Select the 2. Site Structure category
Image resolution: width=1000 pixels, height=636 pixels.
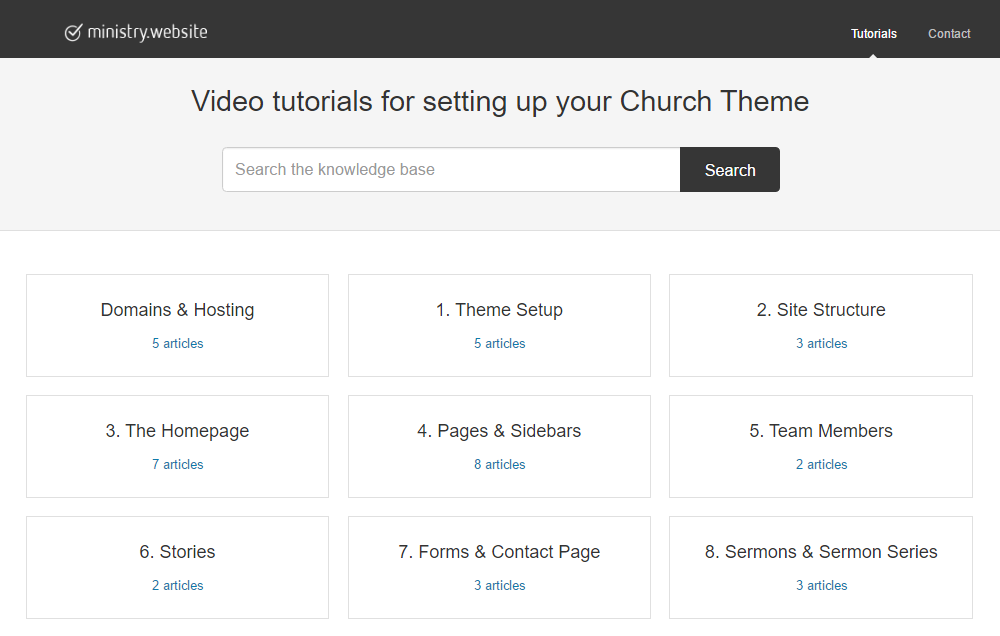(820, 310)
